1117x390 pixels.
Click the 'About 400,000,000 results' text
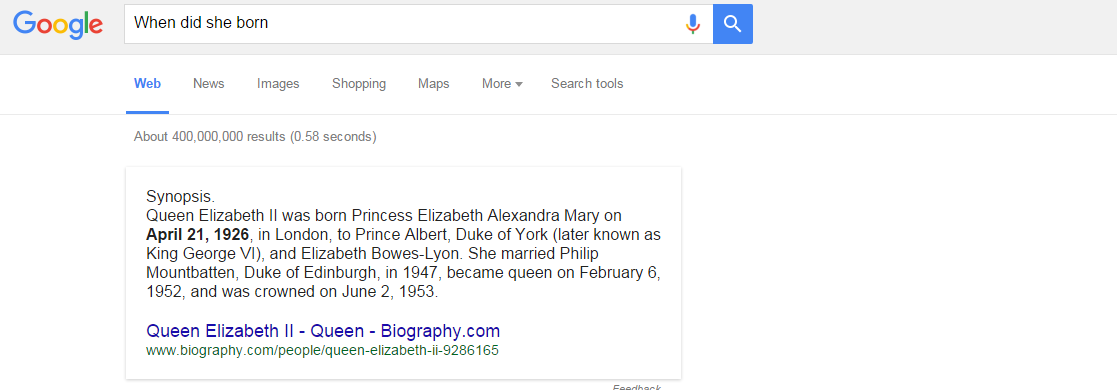(x=255, y=136)
